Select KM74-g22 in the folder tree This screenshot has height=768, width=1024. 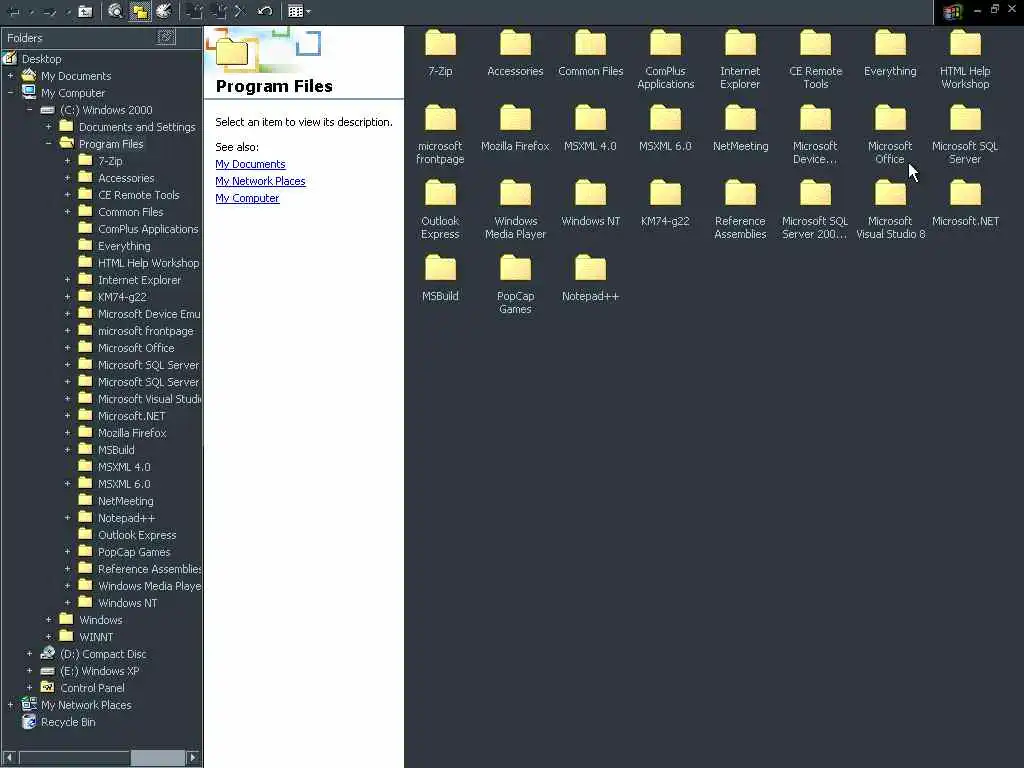(122, 296)
